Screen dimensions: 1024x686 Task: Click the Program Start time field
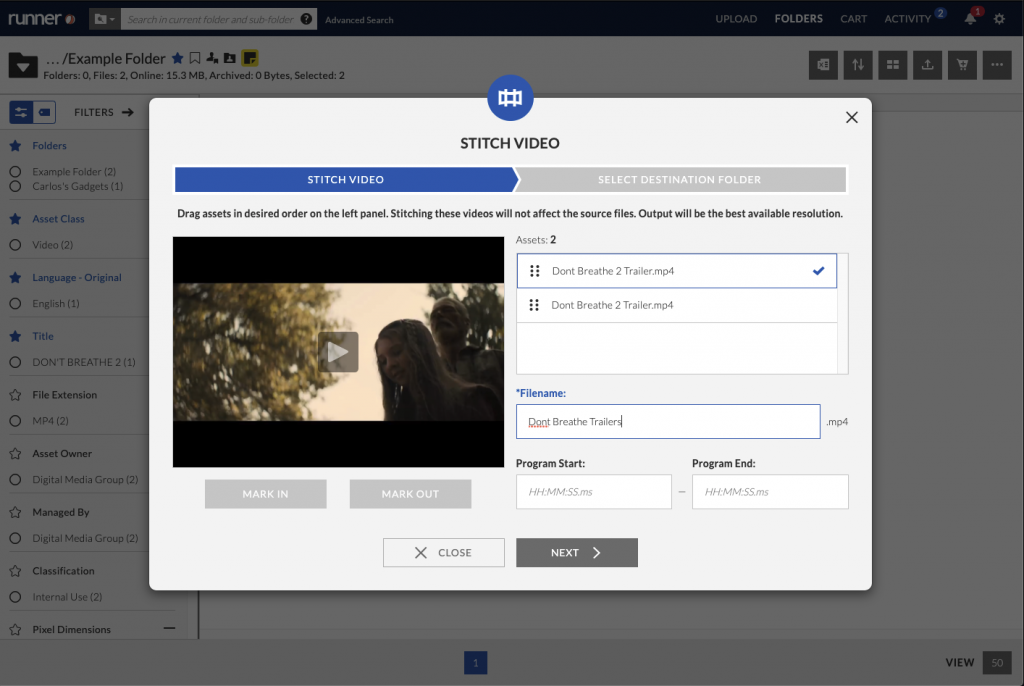594,492
